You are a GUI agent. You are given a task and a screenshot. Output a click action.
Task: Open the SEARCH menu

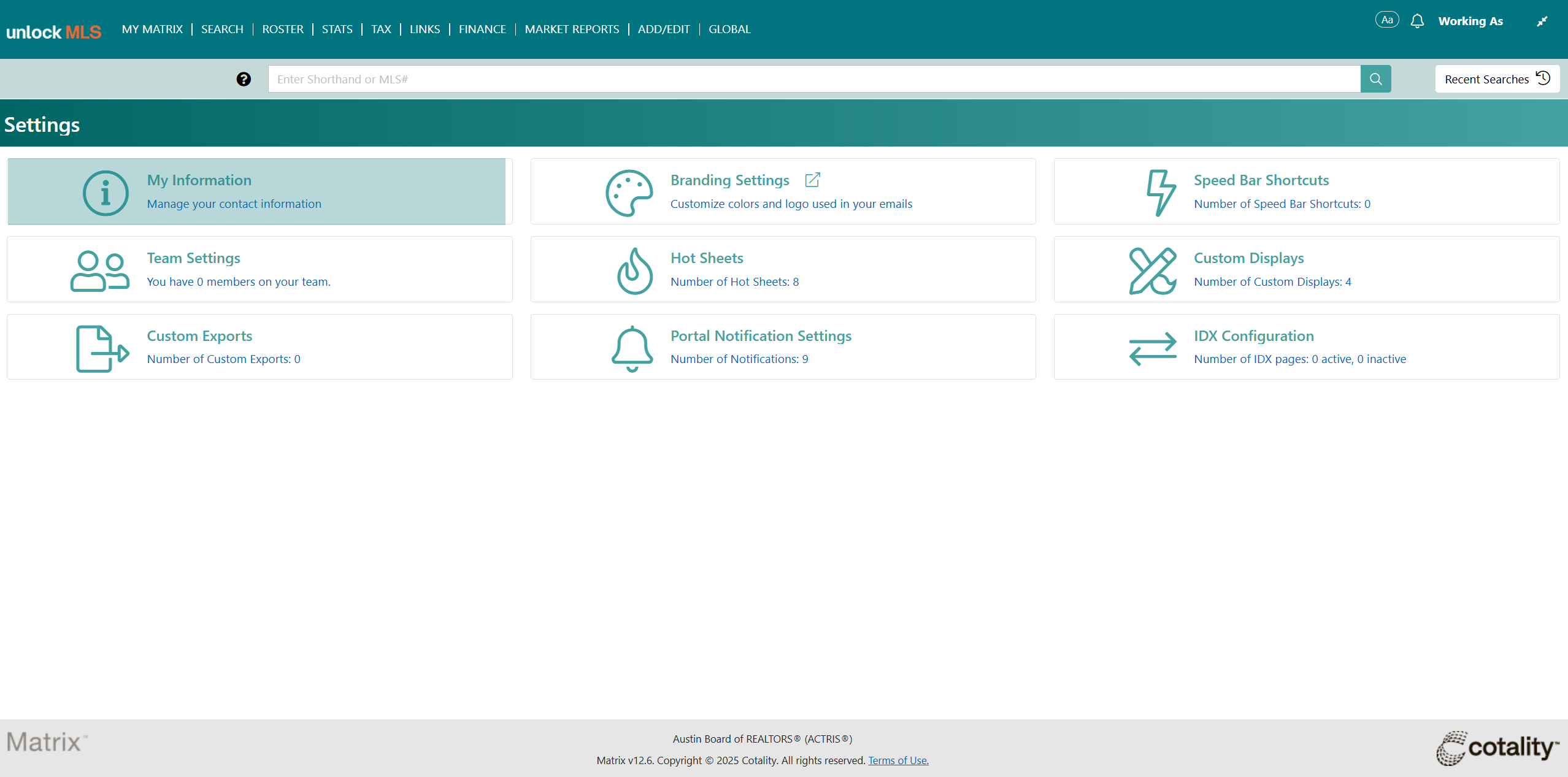(222, 29)
